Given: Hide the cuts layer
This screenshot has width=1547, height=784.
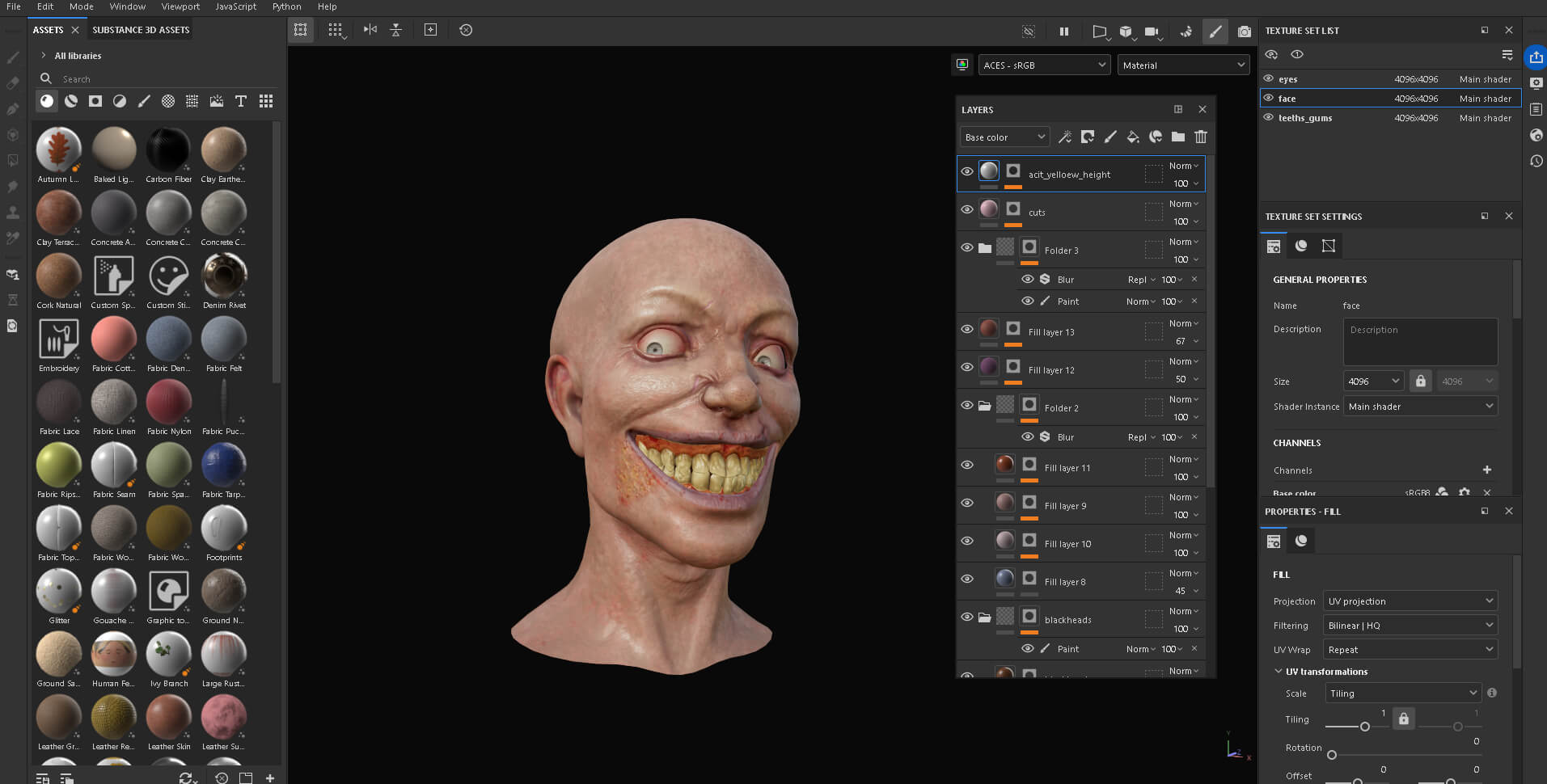Looking at the screenshot, I should point(967,209).
